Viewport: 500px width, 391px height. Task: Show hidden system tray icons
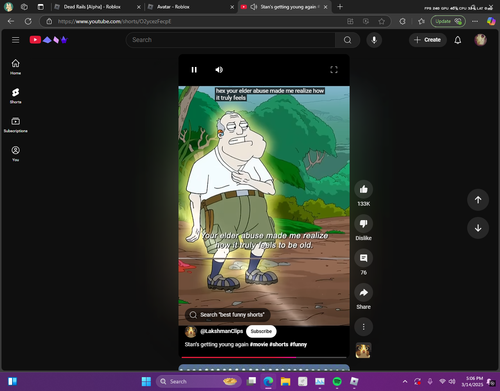405,381
